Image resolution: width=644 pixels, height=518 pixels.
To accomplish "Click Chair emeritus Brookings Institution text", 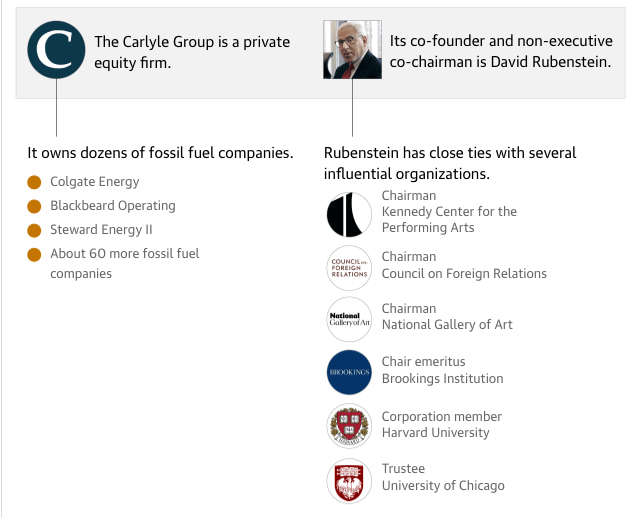I will pyautogui.click(x=442, y=370).
